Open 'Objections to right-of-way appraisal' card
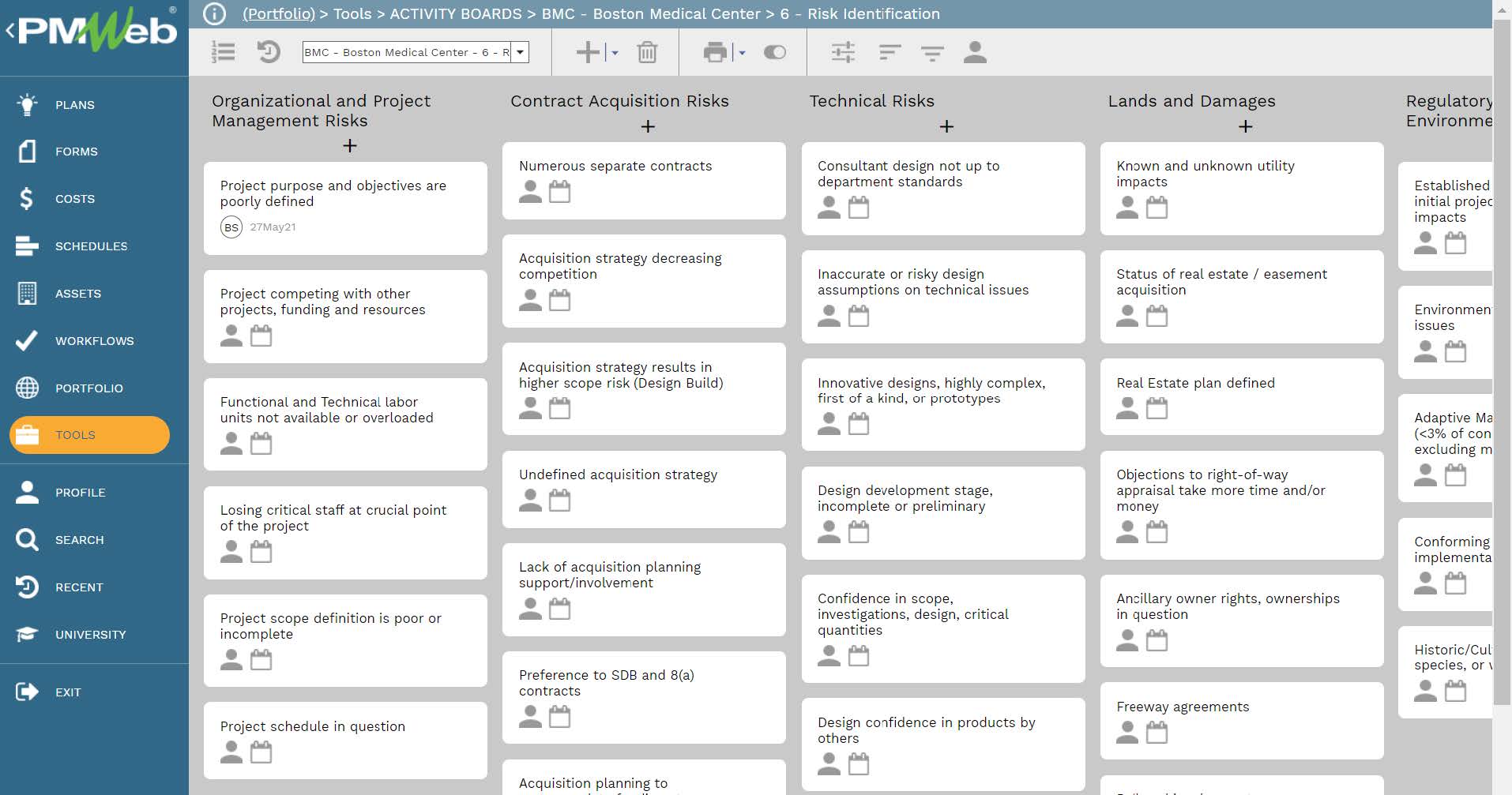 click(x=1242, y=505)
